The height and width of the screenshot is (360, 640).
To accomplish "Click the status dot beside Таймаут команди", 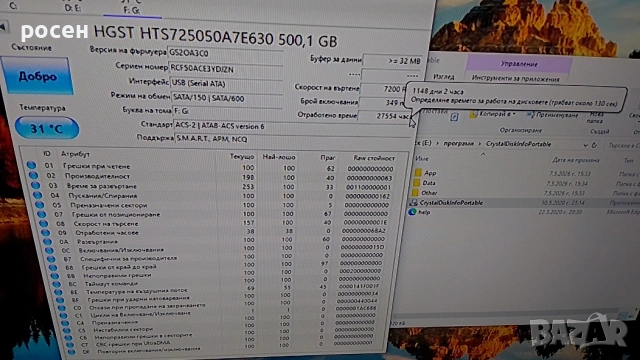I will (56, 284).
